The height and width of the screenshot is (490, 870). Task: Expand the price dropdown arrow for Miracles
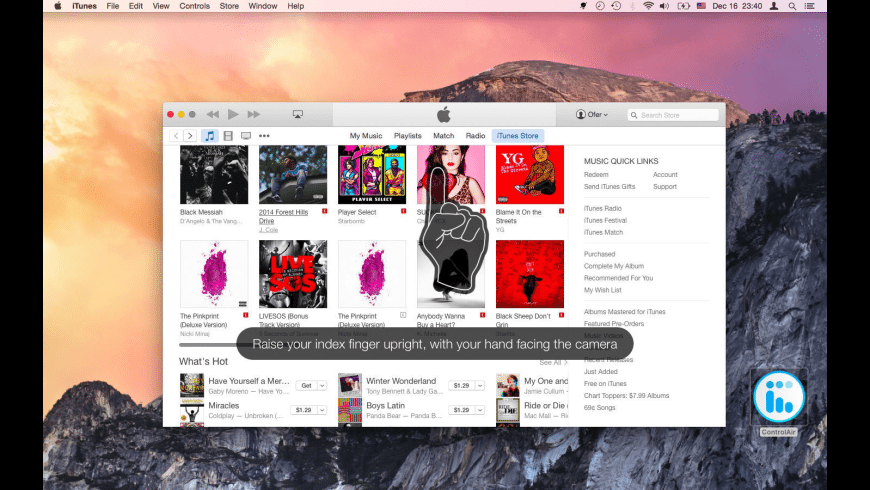click(322, 410)
